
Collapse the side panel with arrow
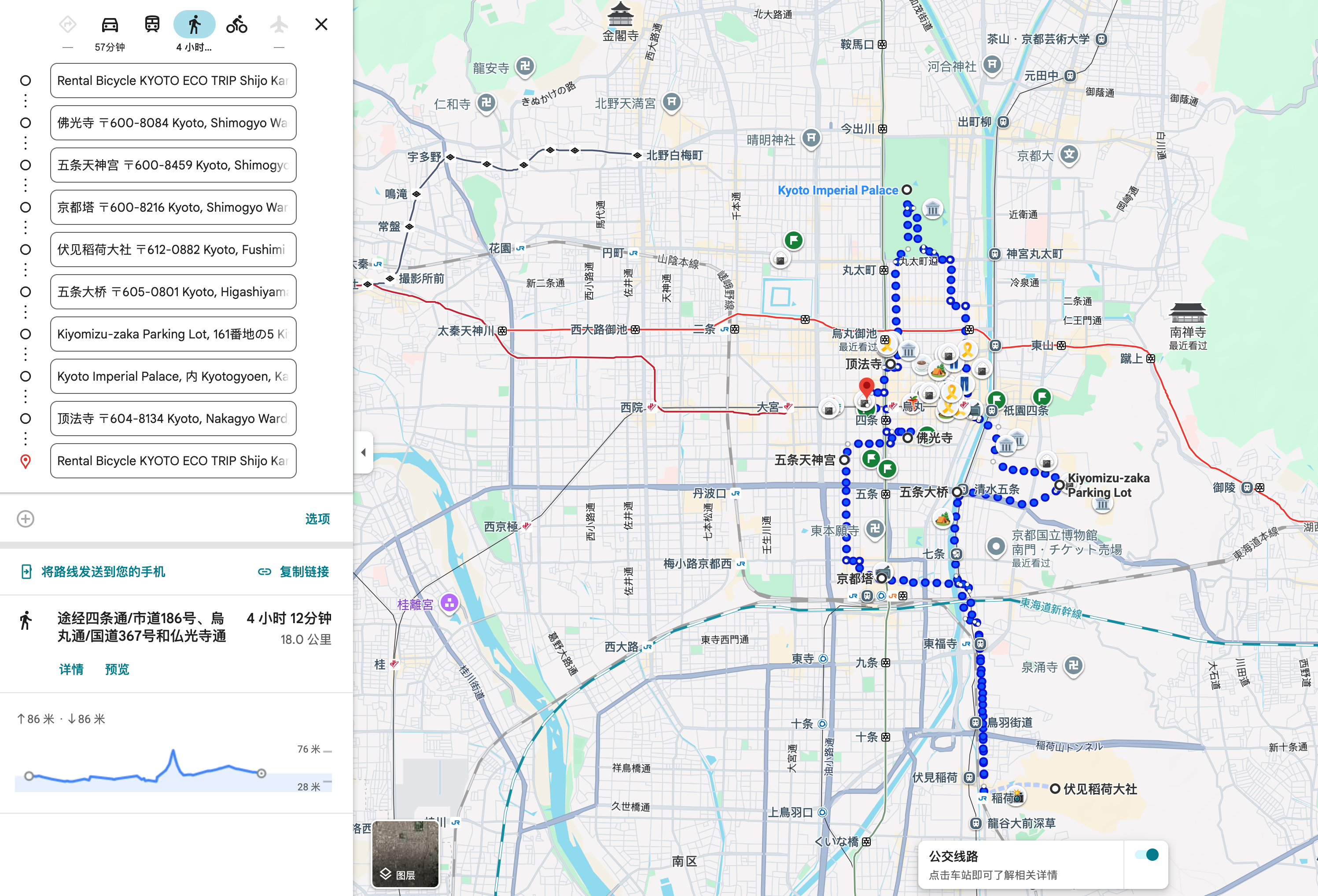363,452
